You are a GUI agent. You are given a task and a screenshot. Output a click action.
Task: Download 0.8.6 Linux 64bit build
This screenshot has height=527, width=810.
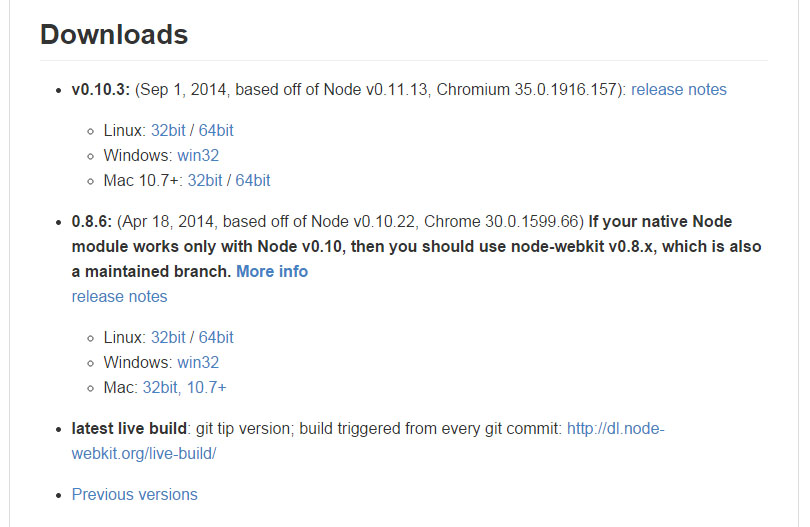(216, 337)
